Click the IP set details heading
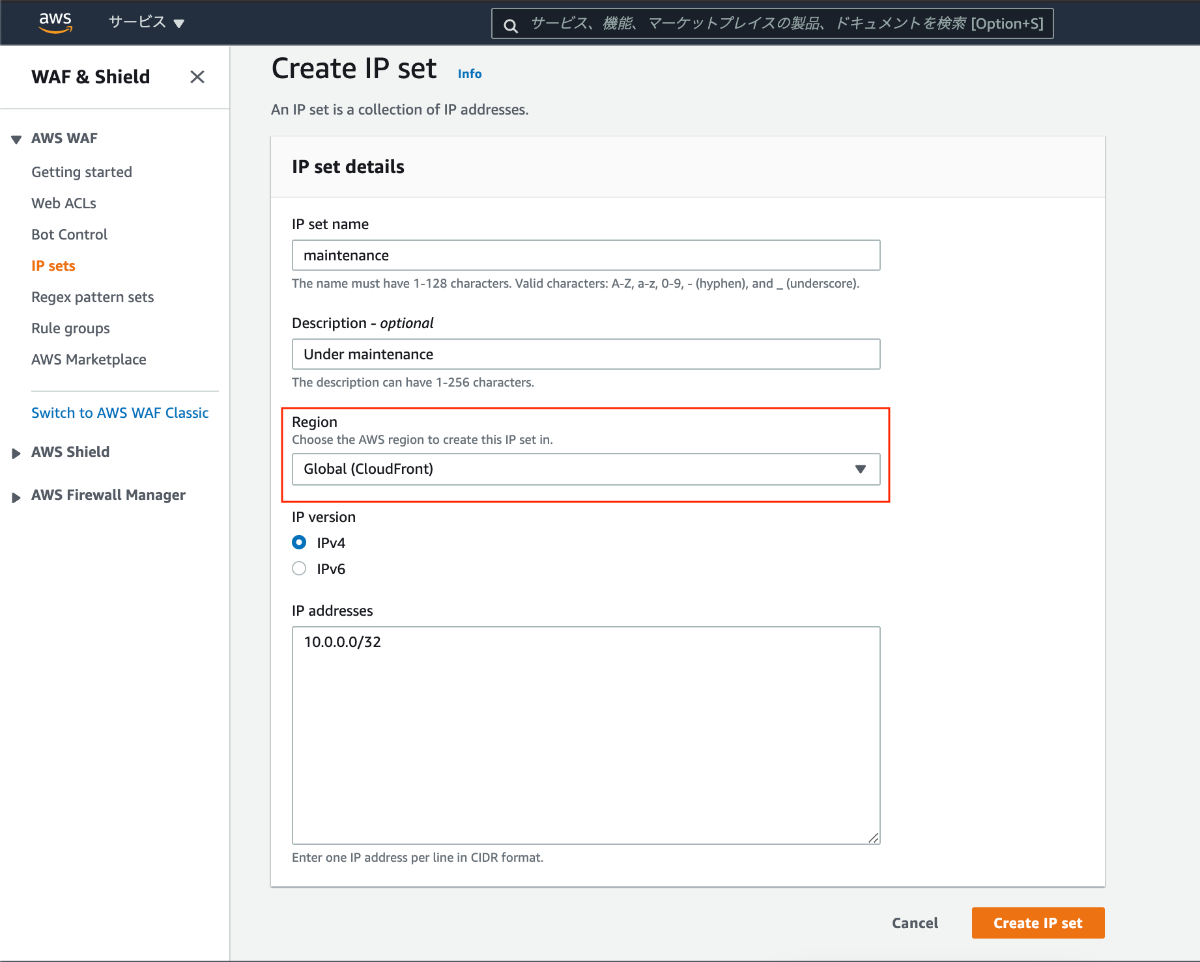The height and width of the screenshot is (962, 1200). click(348, 167)
